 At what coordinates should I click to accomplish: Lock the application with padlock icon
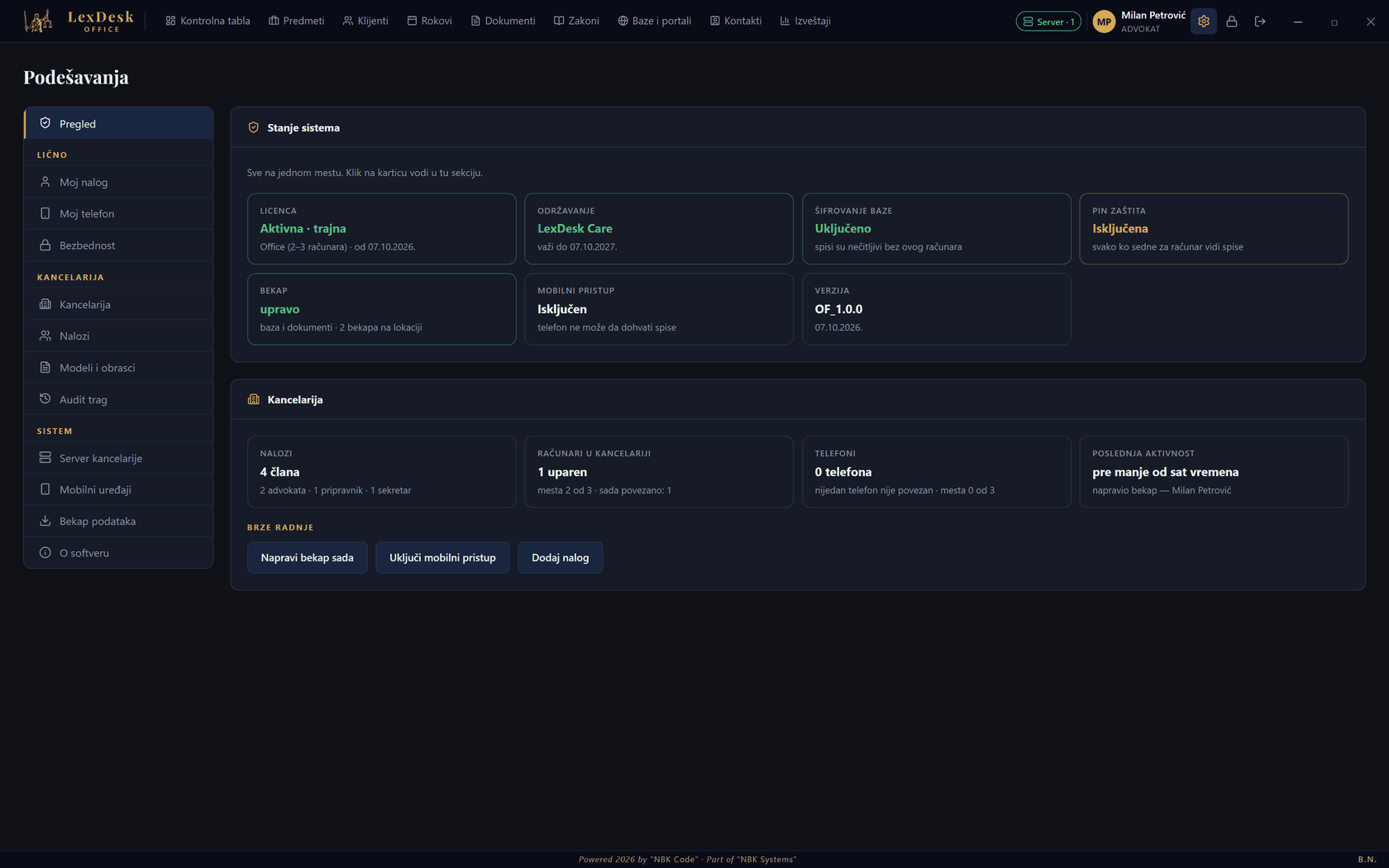[1231, 21]
